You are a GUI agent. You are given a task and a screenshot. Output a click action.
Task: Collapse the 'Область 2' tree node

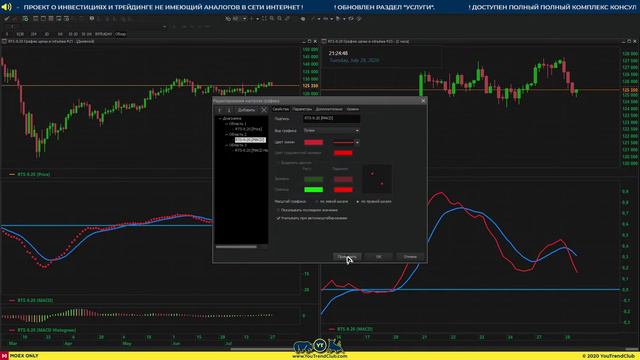[x=226, y=134]
